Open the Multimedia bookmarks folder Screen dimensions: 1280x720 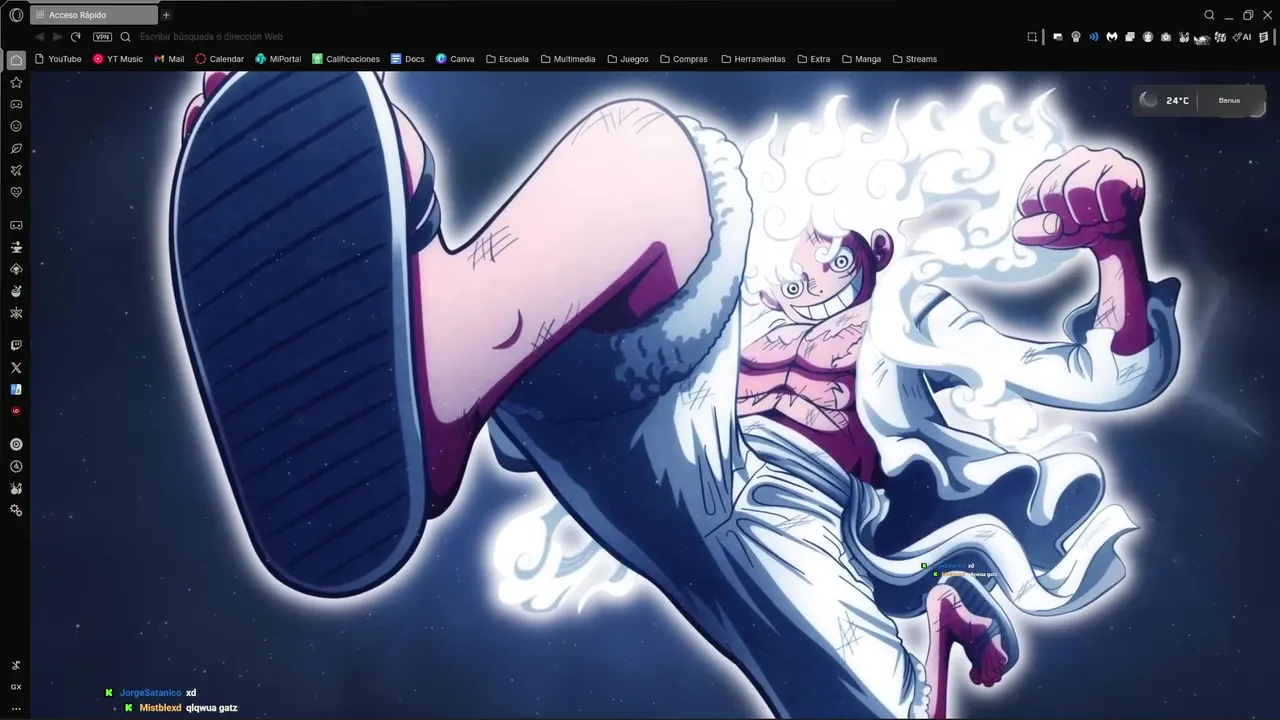[568, 59]
